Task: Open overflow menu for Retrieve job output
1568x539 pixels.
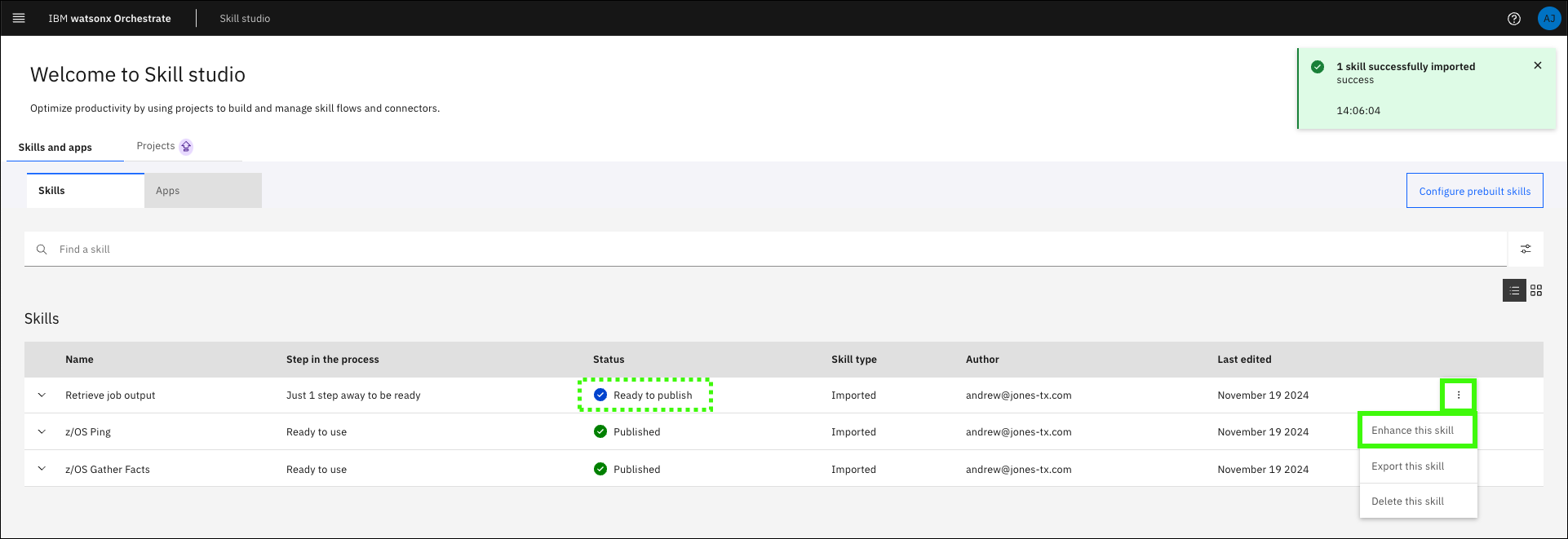Action: (x=1459, y=395)
